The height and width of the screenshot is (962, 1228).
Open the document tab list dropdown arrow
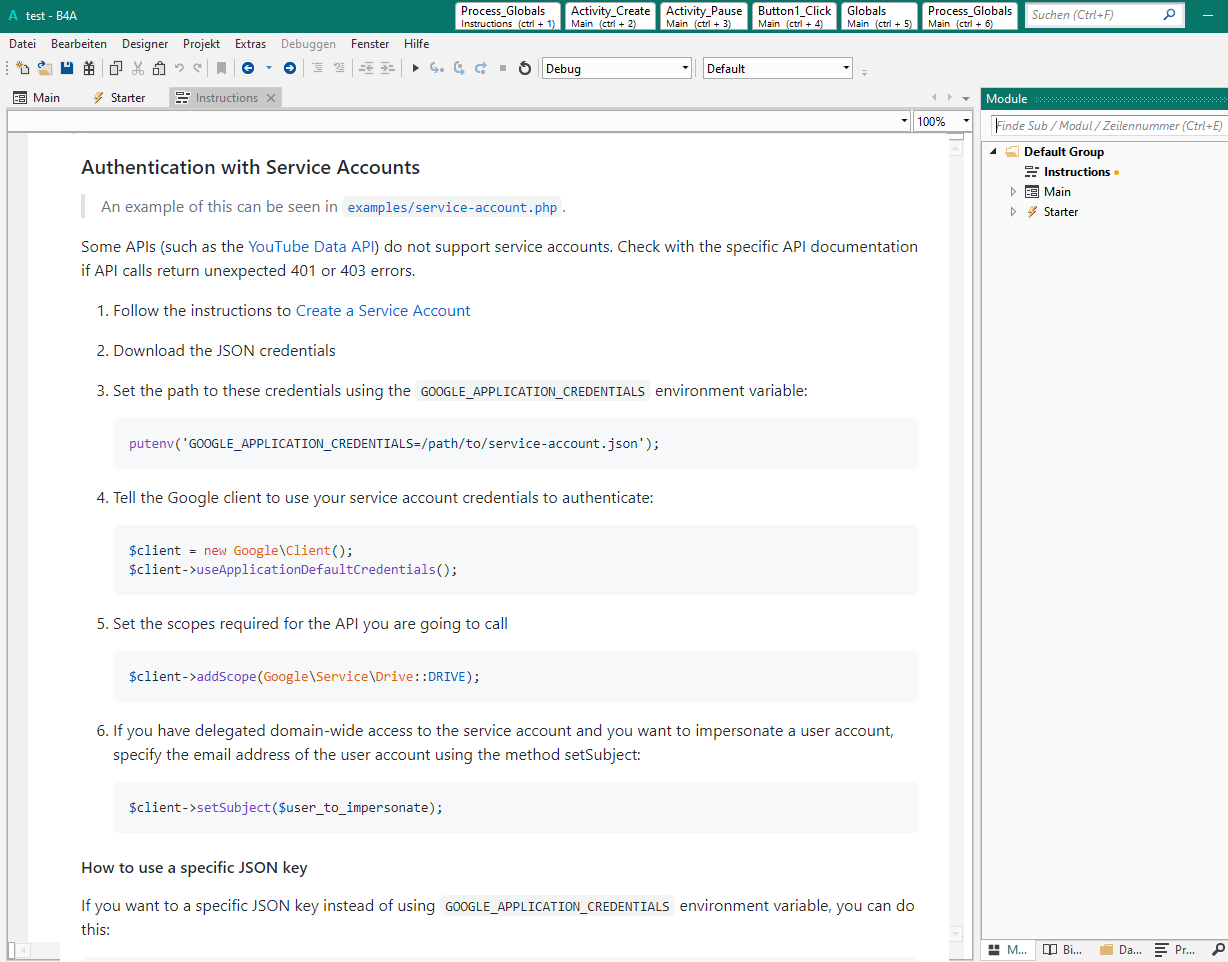pos(965,98)
